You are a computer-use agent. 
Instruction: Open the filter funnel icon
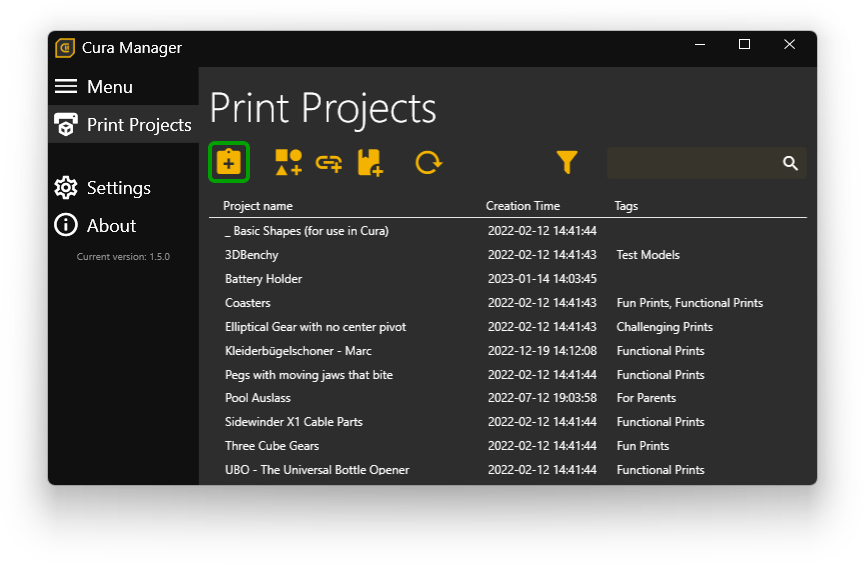click(x=567, y=162)
